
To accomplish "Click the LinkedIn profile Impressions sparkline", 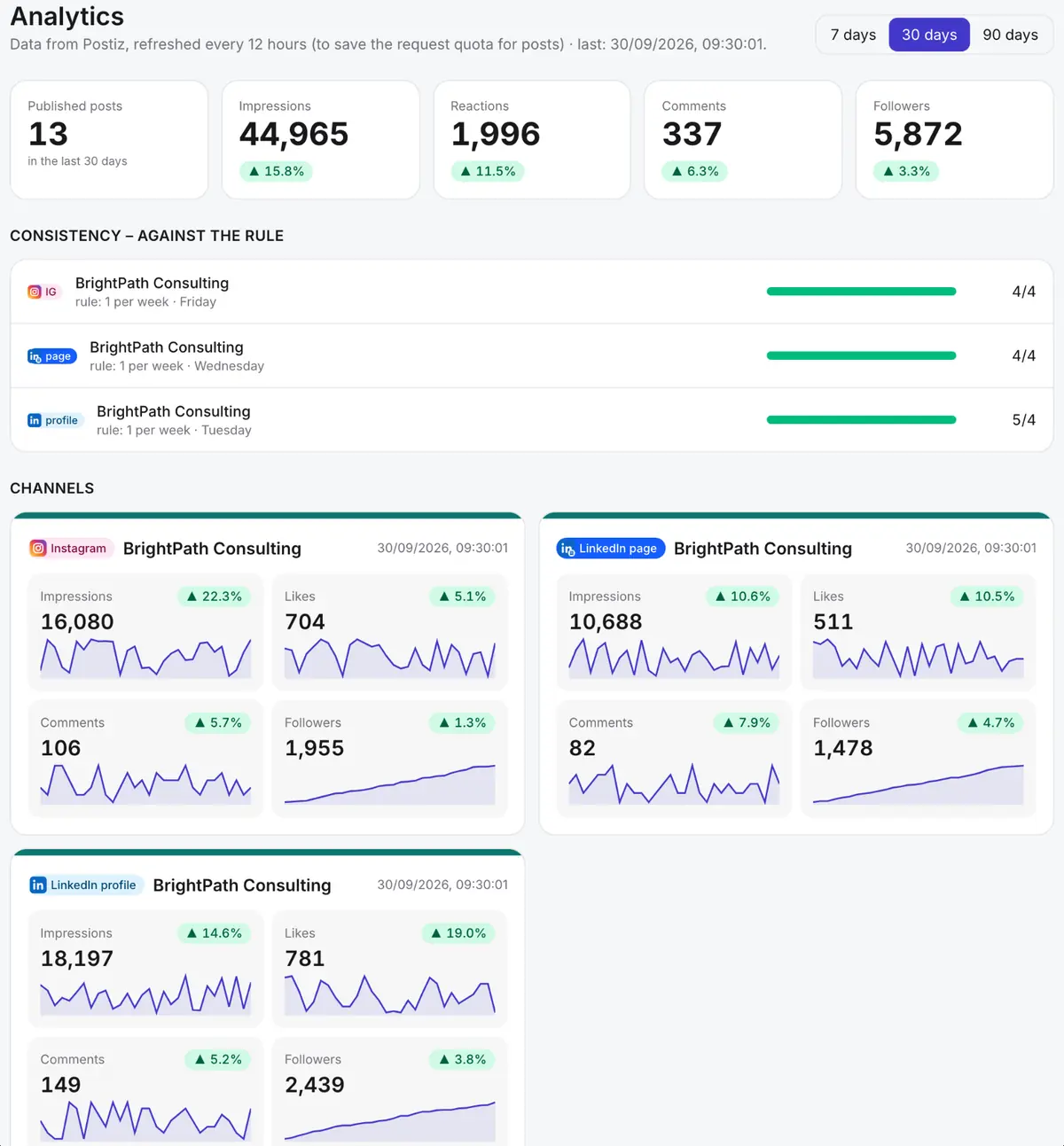I will (145, 995).
